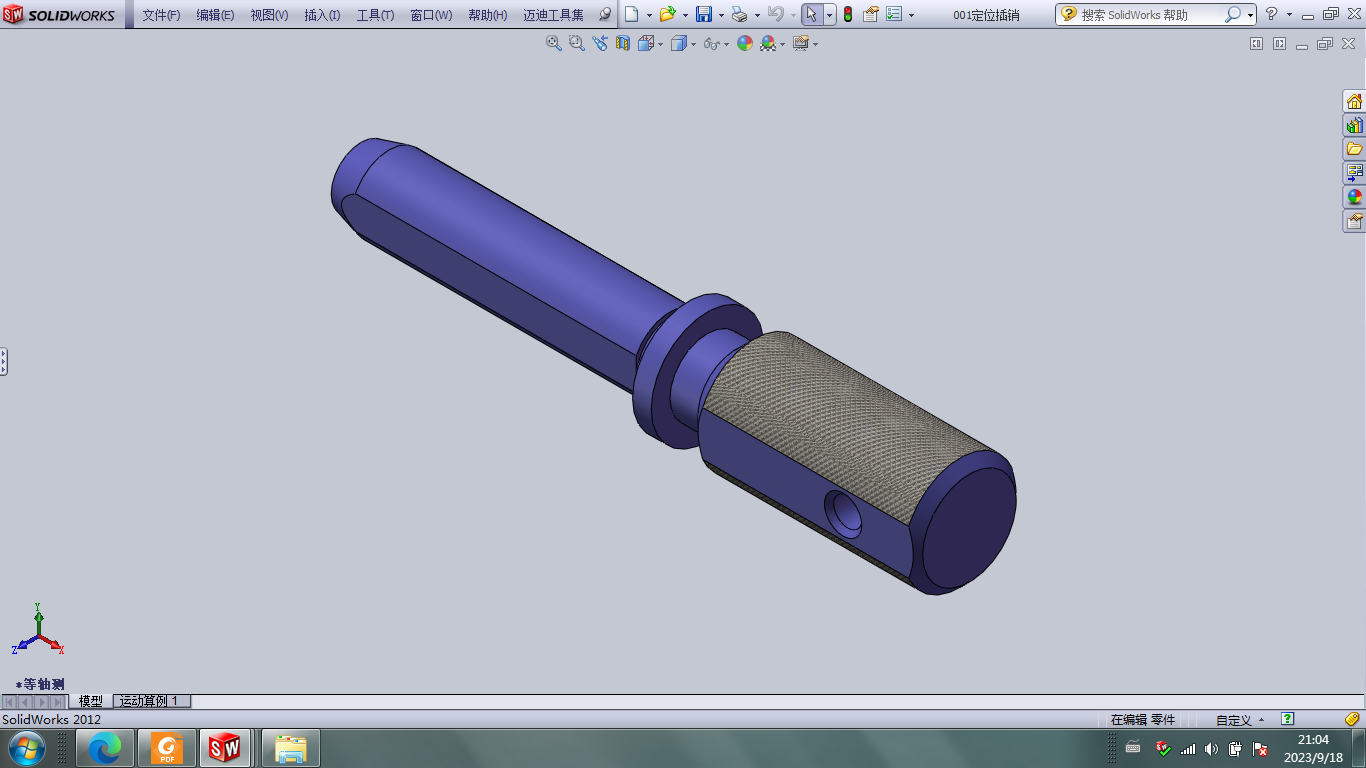
Task: Click the Rebuild traffic light icon
Action: (x=848, y=14)
